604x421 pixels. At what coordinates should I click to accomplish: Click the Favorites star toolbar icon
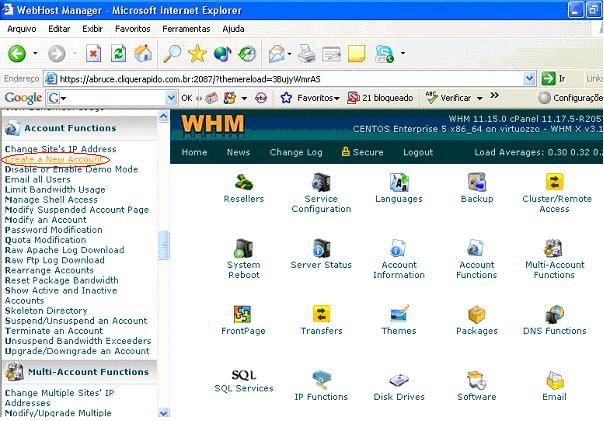point(197,54)
